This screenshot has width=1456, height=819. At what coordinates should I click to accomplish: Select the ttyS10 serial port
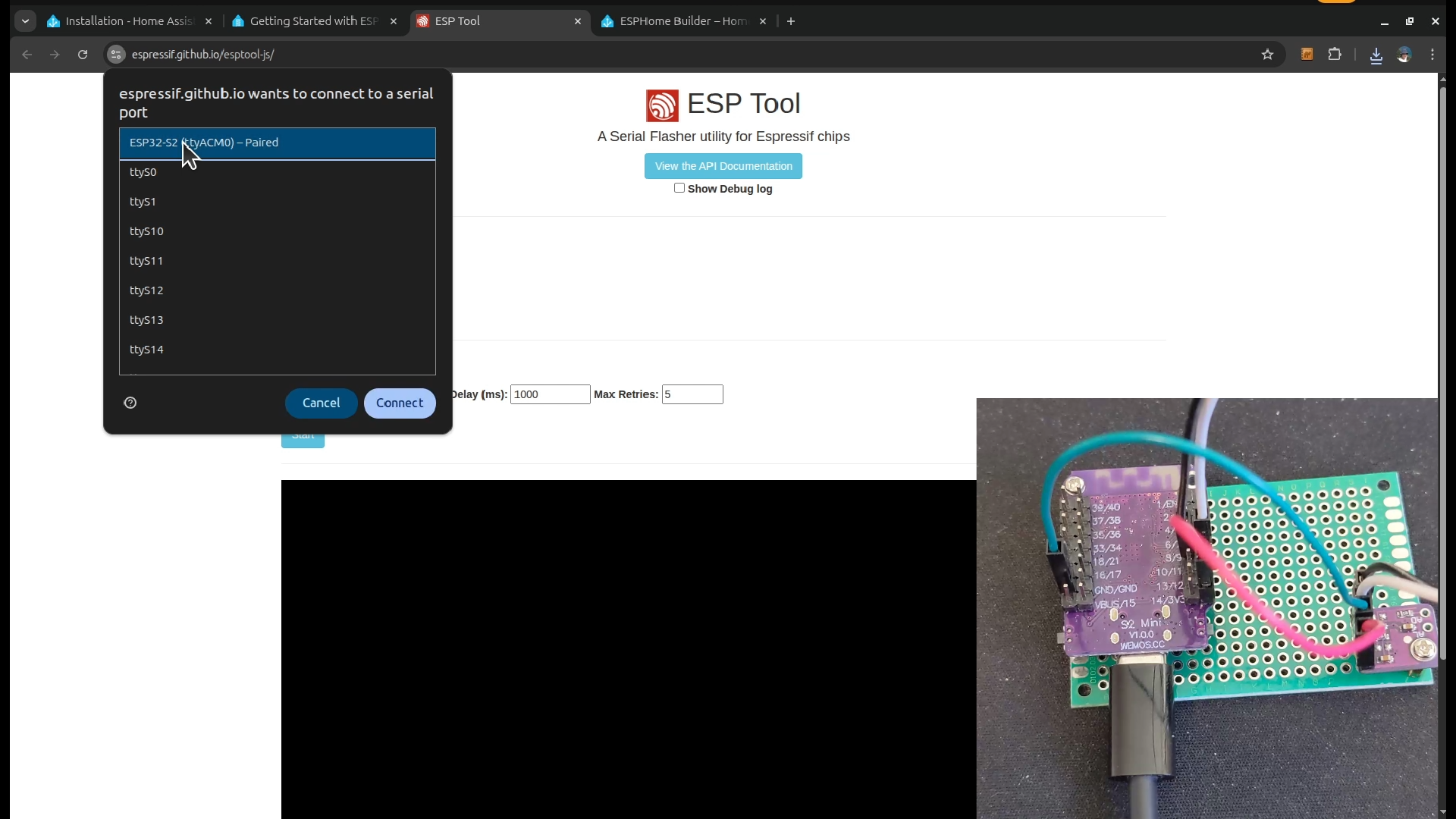click(278, 231)
